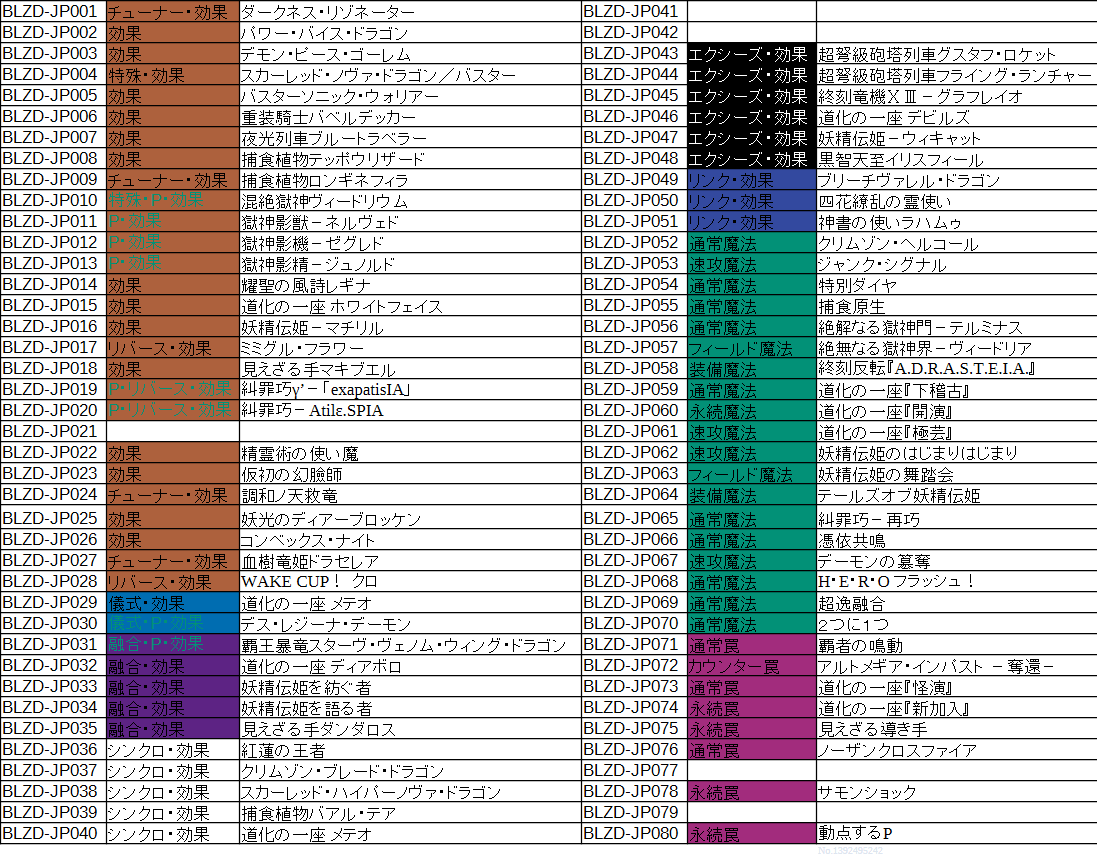
Task: Click cell BLZD-JP040
Action: [52, 834]
